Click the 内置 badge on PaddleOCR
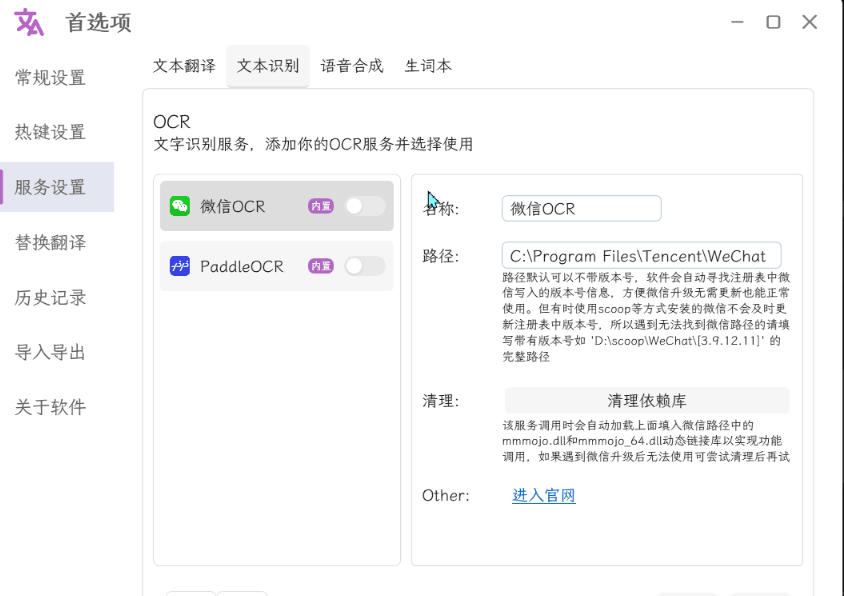844x596 pixels. click(x=320, y=266)
